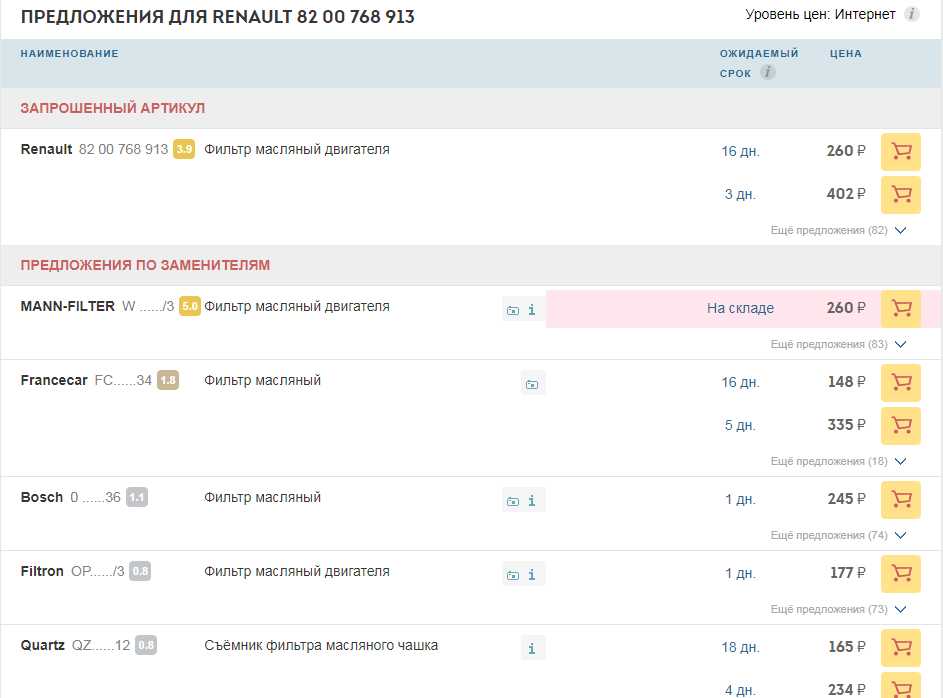Add MANN-FILTER in-stock filter to cart

(x=900, y=309)
